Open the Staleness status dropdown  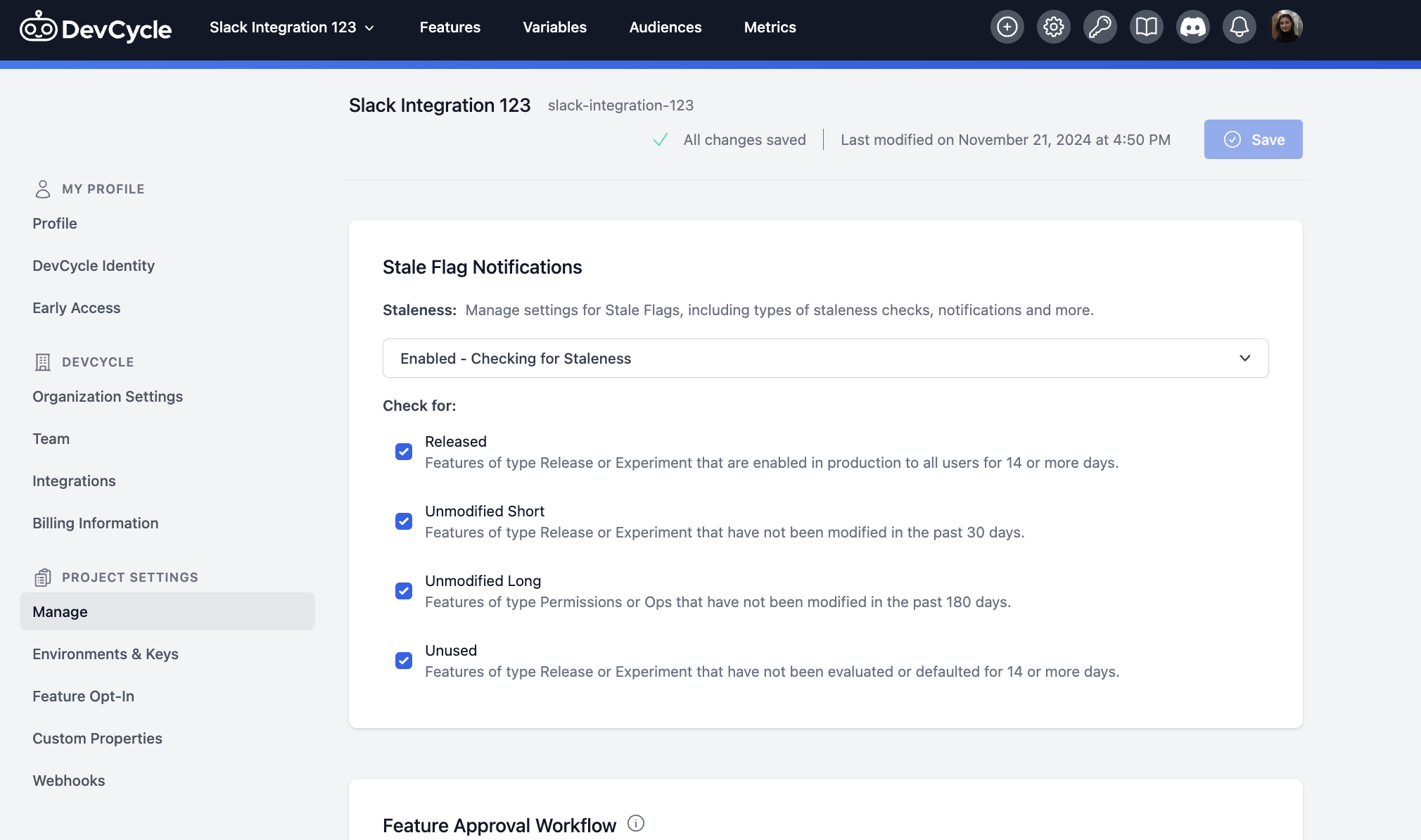[x=824, y=358]
